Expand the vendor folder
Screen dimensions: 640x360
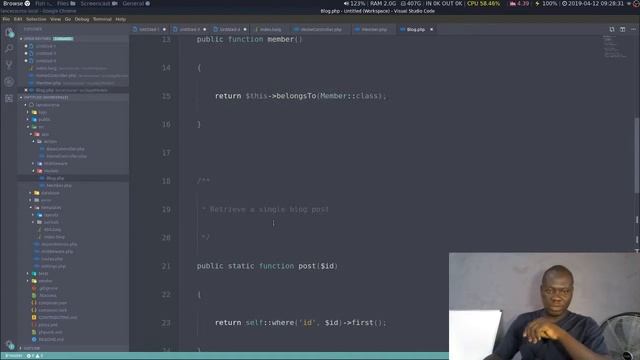(x=45, y=281)
